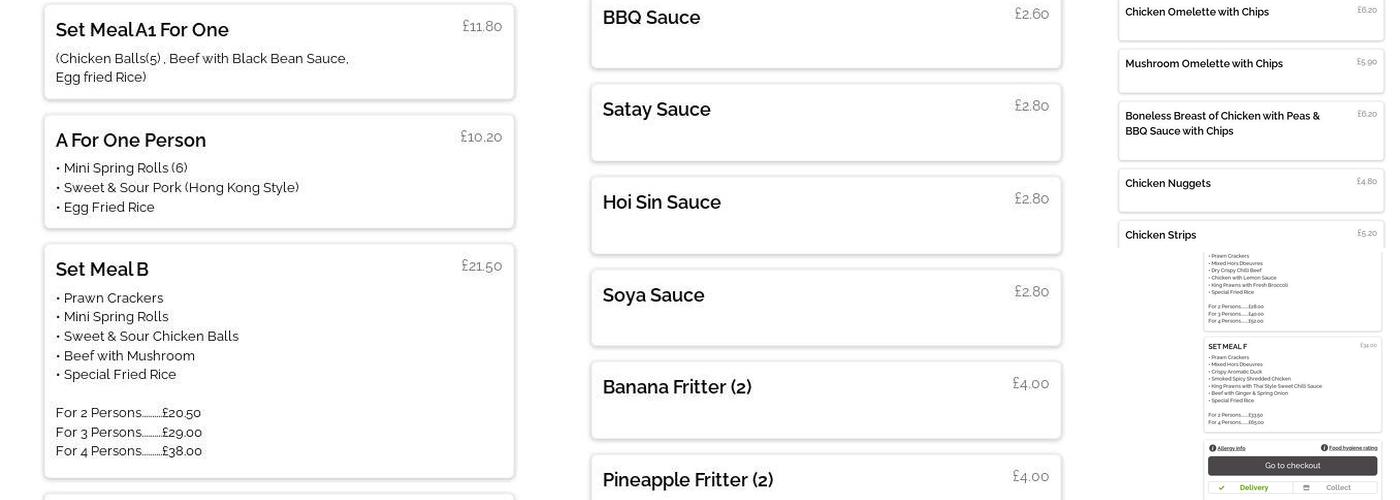This screenshot has width=1400, height=500.
Task: Click Set Meal F card
Action: (1292, 384)
